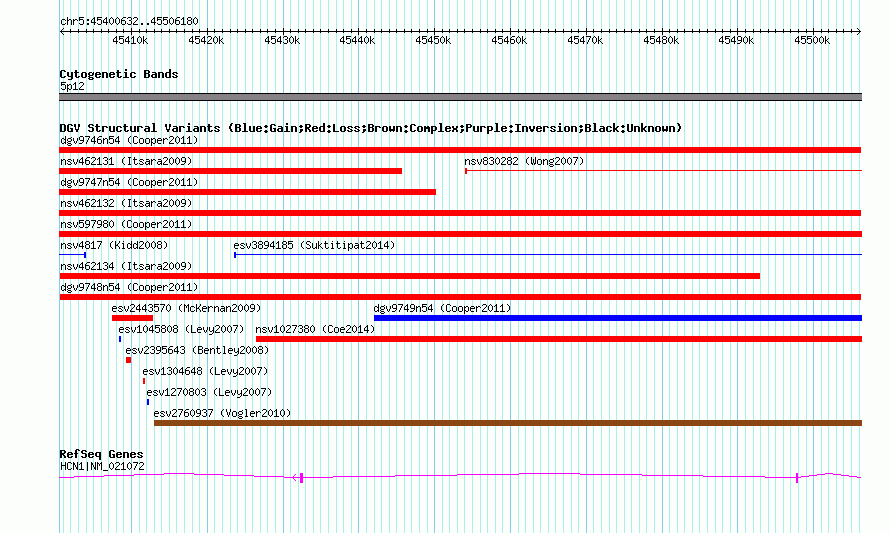
Task: Click the thin red line for nsv830282
Action: point(664,170)
